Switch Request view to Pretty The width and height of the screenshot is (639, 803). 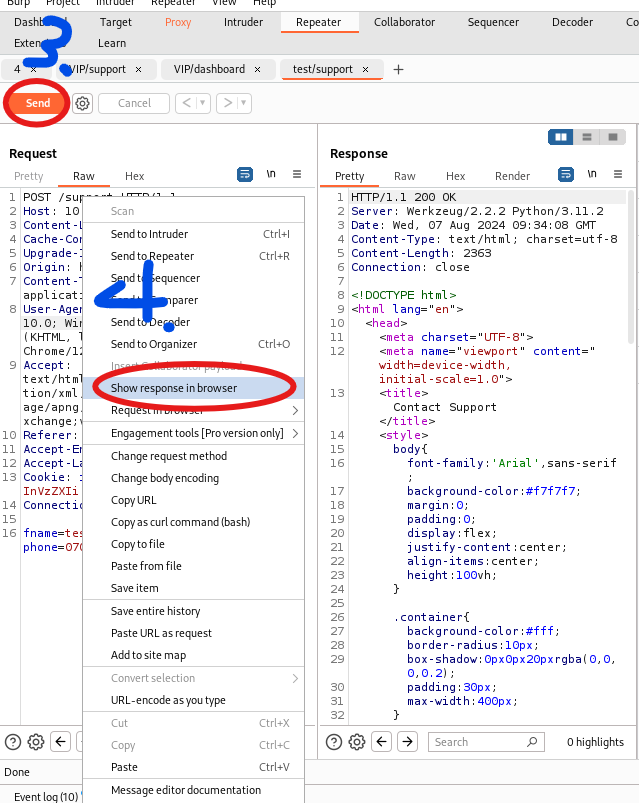29,176
